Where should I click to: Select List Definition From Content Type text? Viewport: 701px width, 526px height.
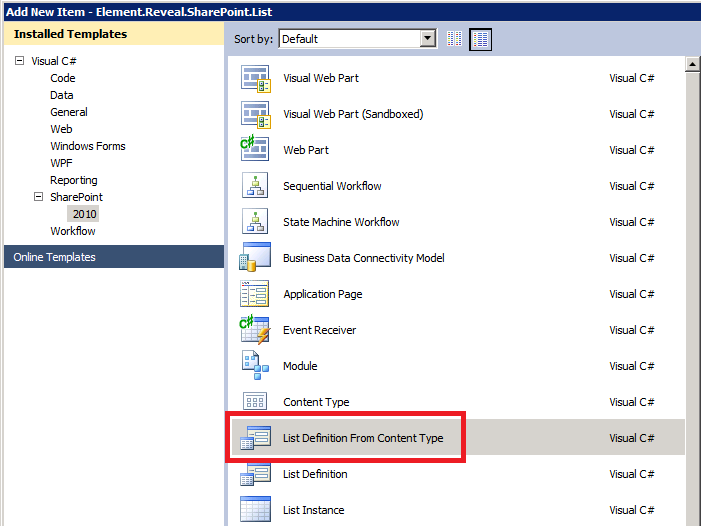(x=363, y=438)
